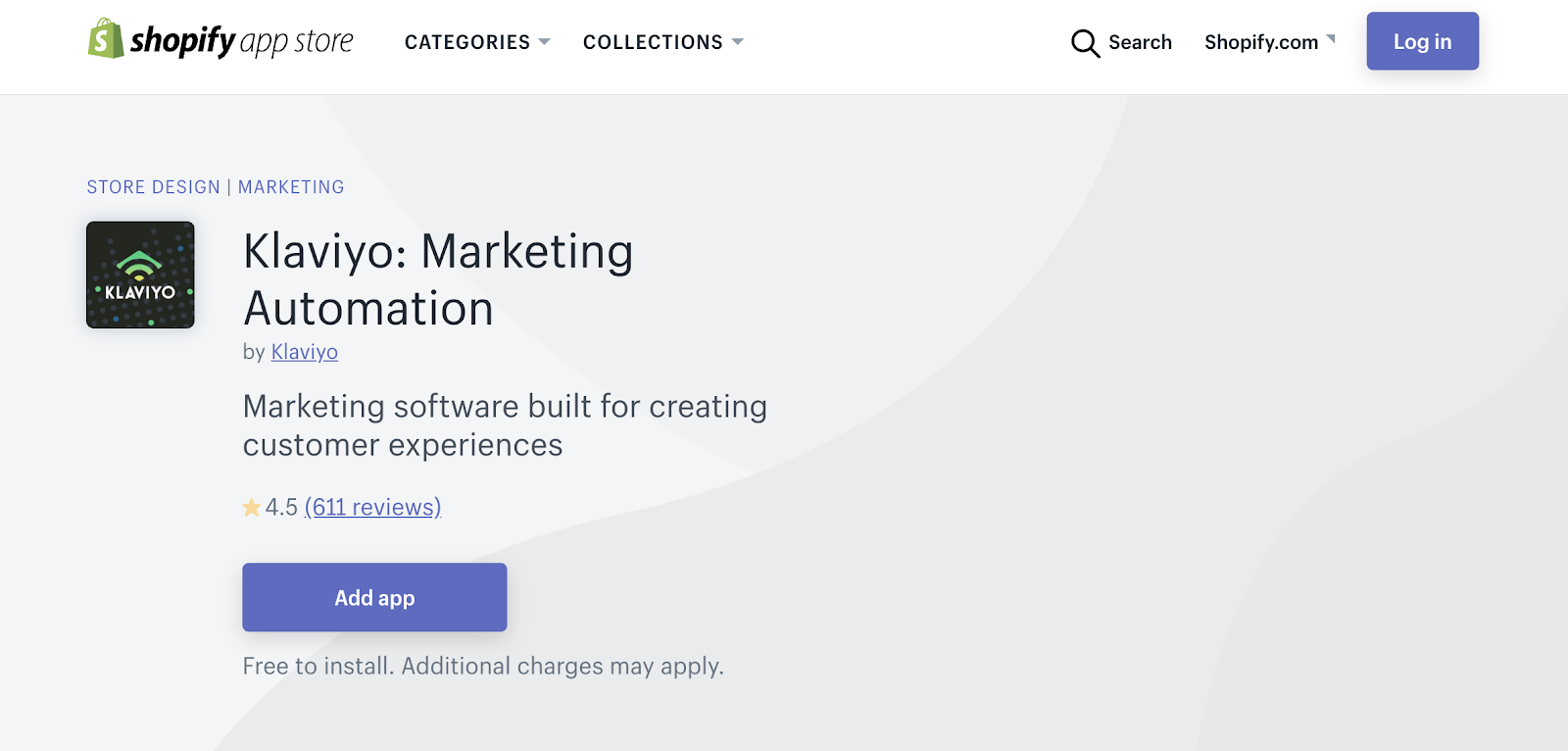
Task: Click the Add app button
Action: (x=374, y=597)
